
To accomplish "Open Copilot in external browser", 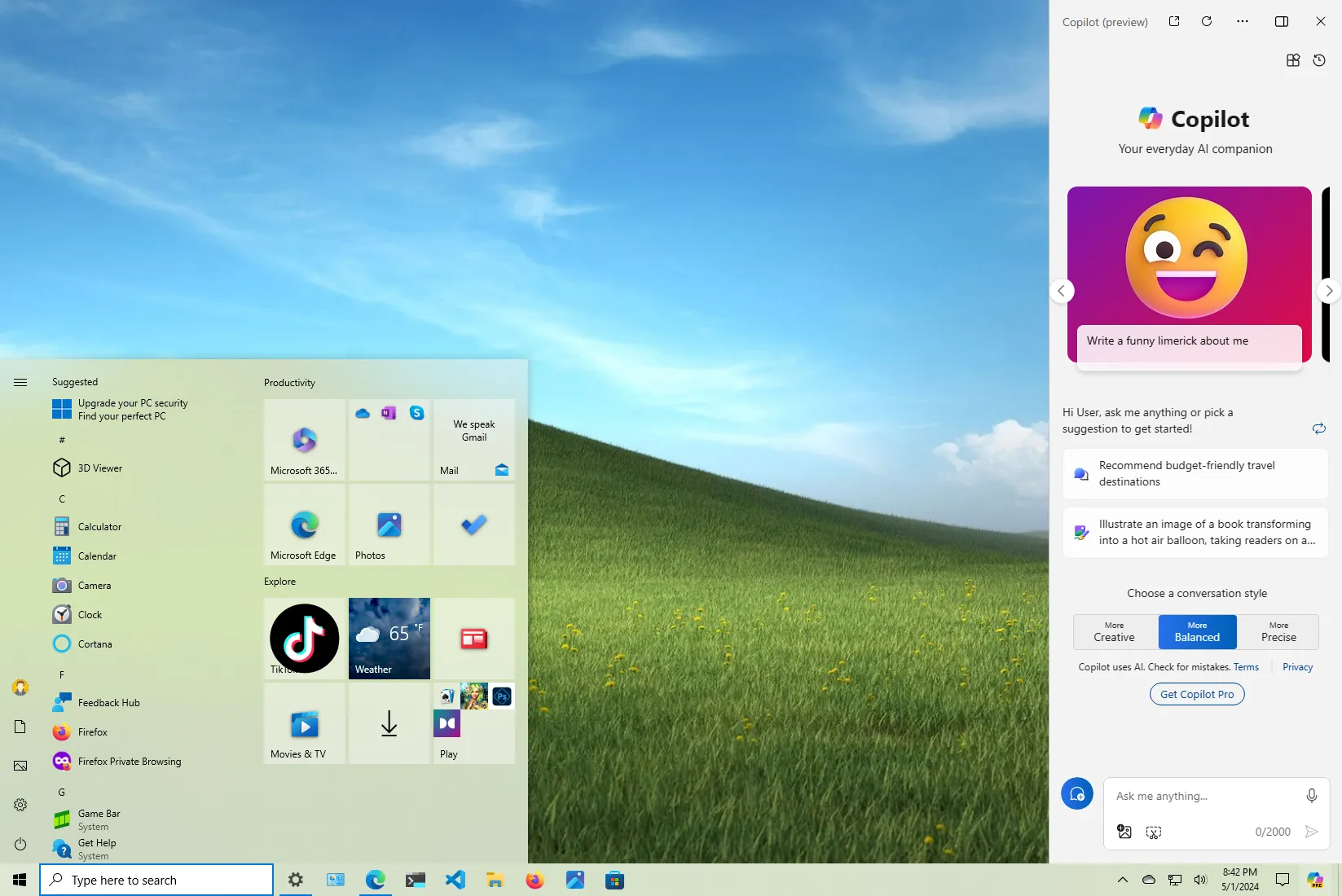I will tap(1173, 21).
